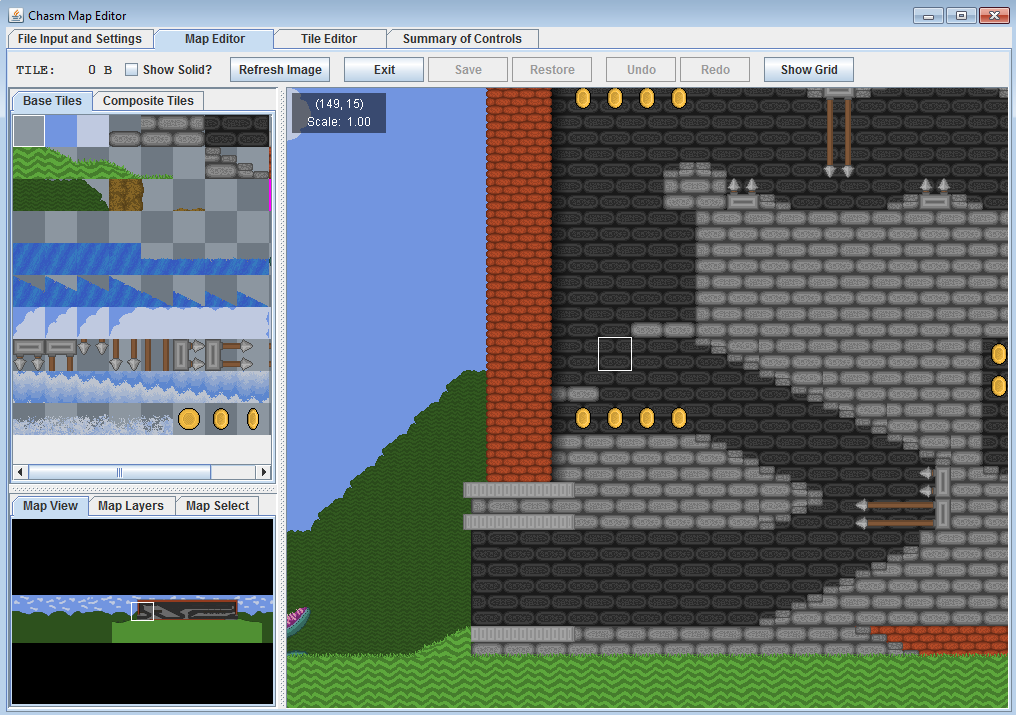Open the Composite Tiles tab
The width and height of the screenshot is (1016, 715).
[147, 100]
